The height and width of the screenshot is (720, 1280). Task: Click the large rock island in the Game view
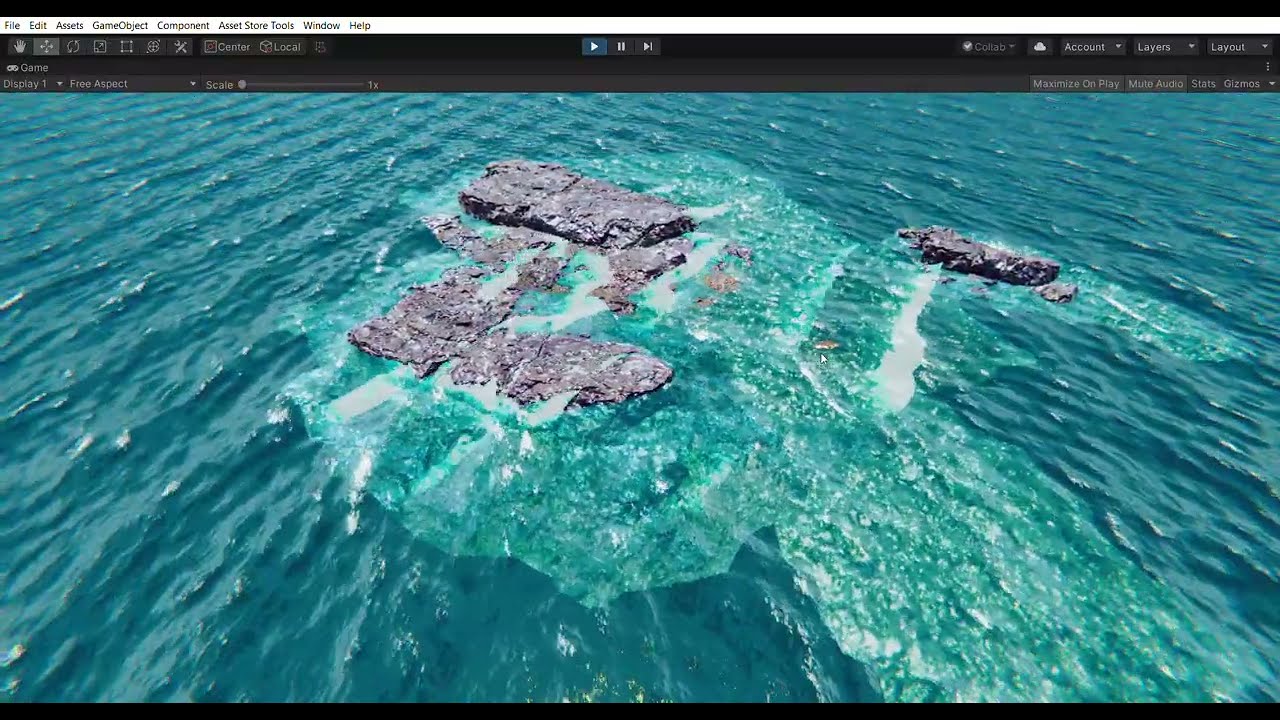coord(575,205)
